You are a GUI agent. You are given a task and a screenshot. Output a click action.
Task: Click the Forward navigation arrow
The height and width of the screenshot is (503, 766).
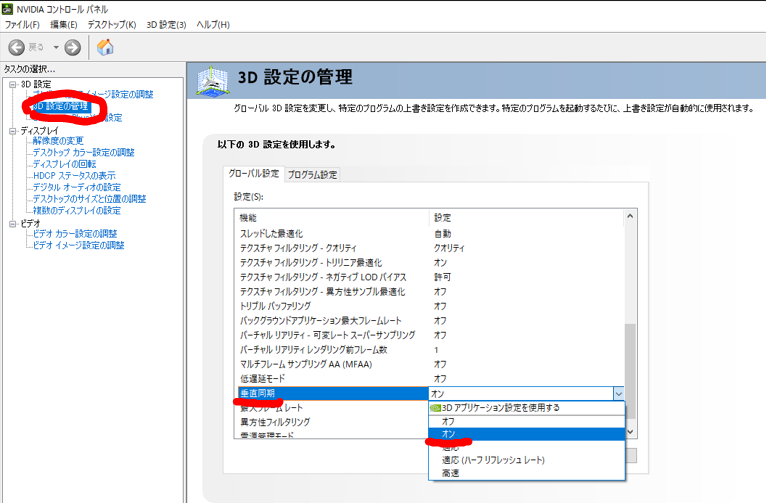tap(72, 47)
